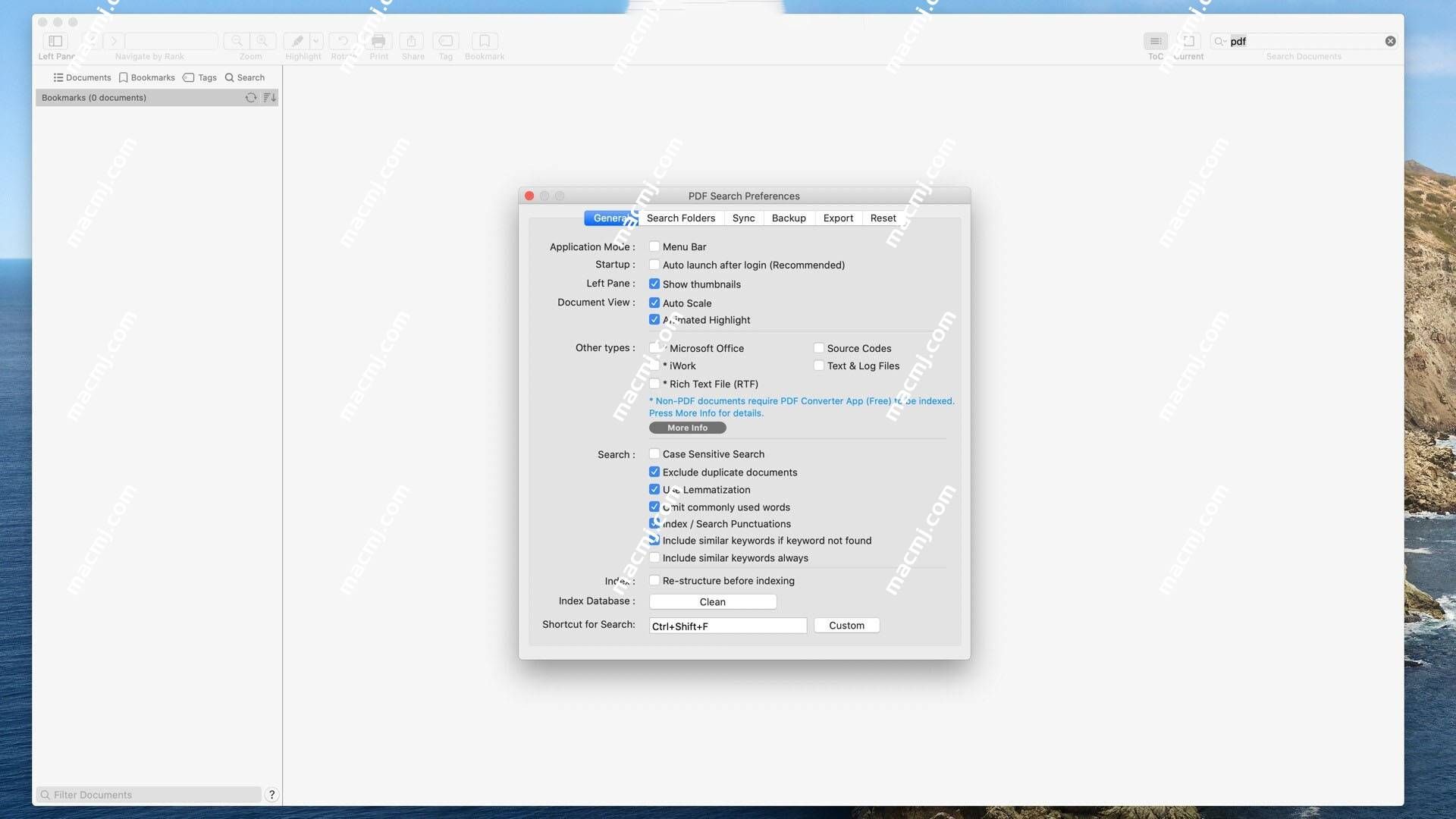Click the More Info button
Screen dimensions: 1456x819
[687, 428]
